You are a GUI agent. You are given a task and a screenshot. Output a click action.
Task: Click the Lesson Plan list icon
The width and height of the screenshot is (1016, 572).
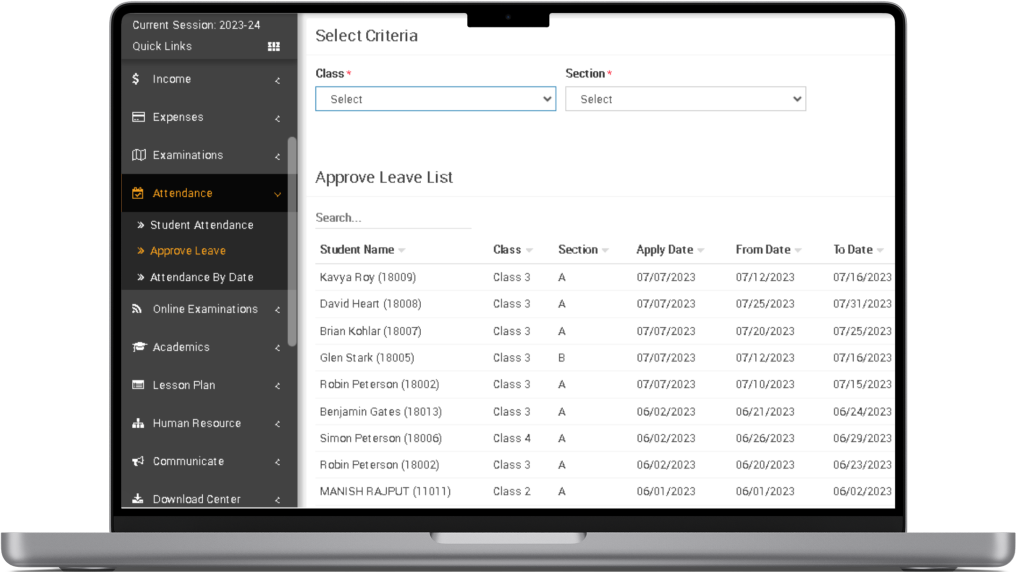138,385
